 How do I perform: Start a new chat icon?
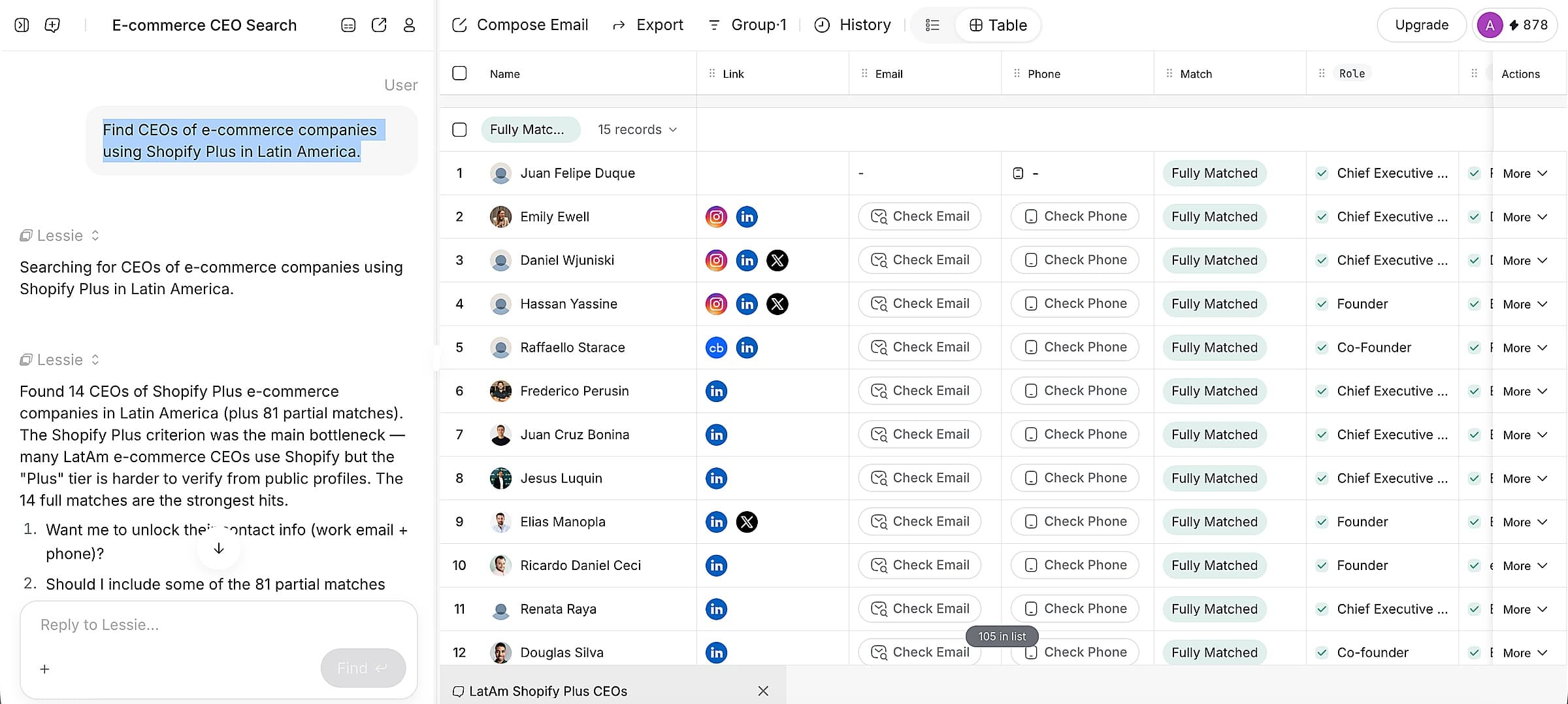[x=52, y=25]
